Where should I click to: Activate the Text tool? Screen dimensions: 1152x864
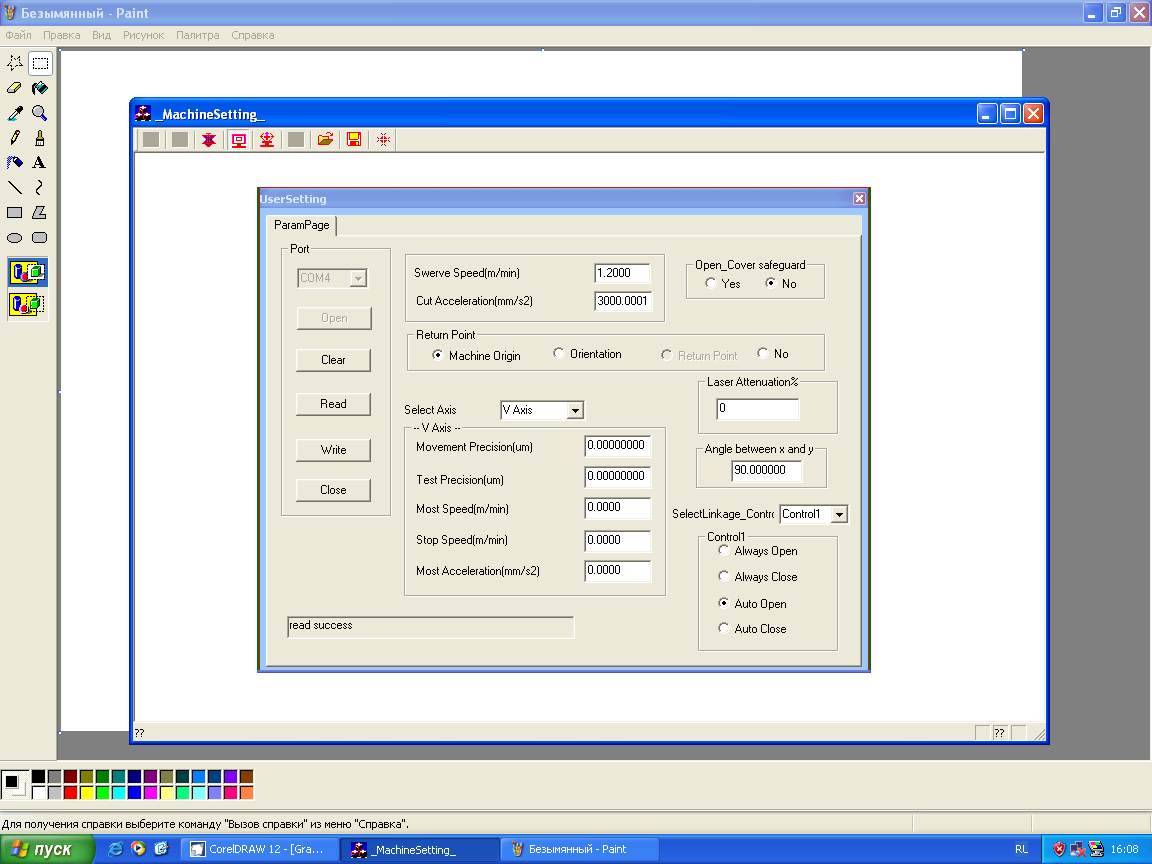click(39, 162)
